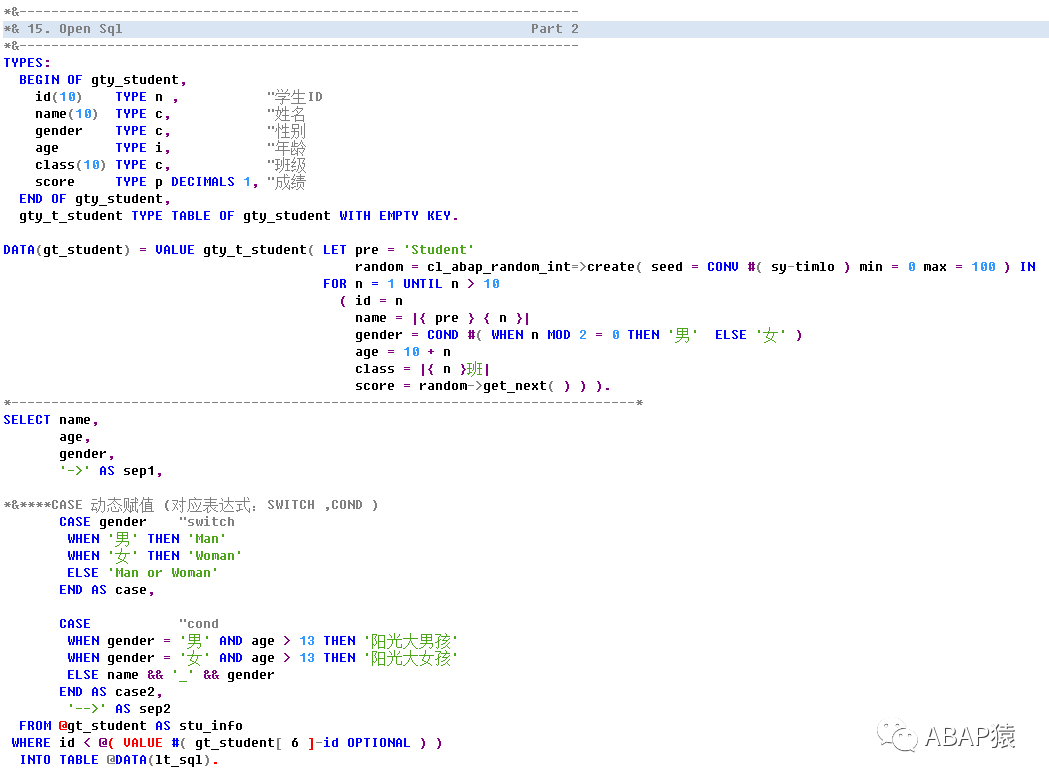Click the 'END OF gty_student,' line
This screenshot has height=782, width=1049.
click(94, 199)
